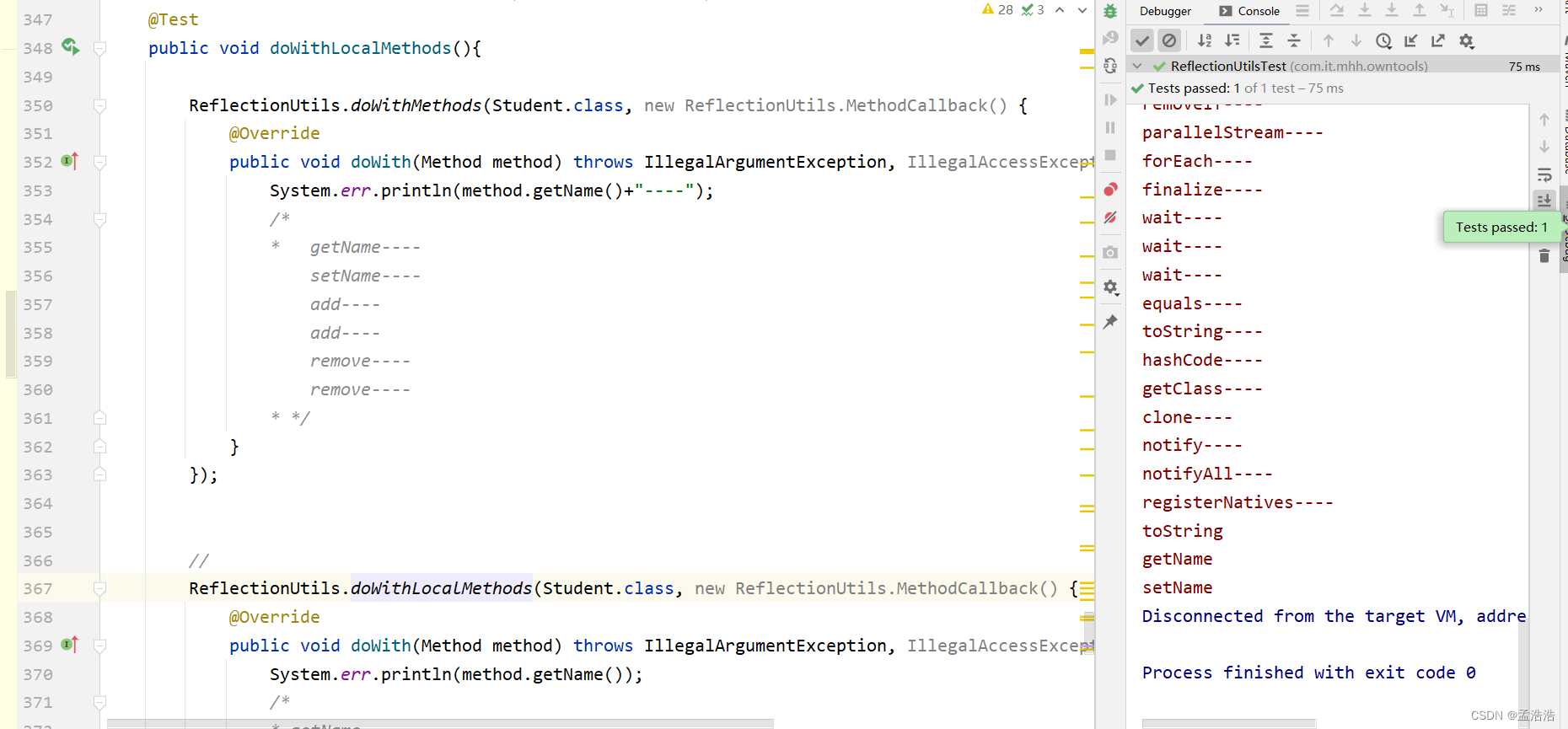Viewport: 1568px width, 729px height.
Task: Click the Trace Current Stream Chain icon
Action: click(1509, 11)
